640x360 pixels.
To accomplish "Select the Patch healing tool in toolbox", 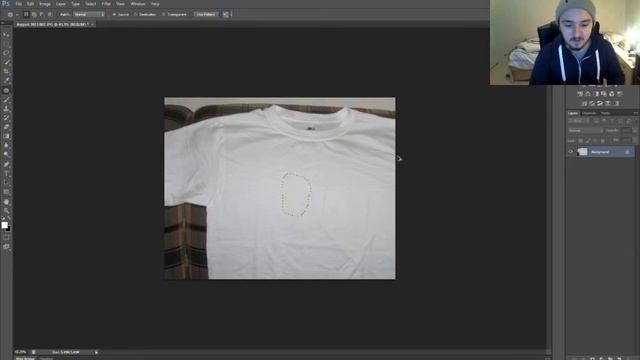I will 6,91.
